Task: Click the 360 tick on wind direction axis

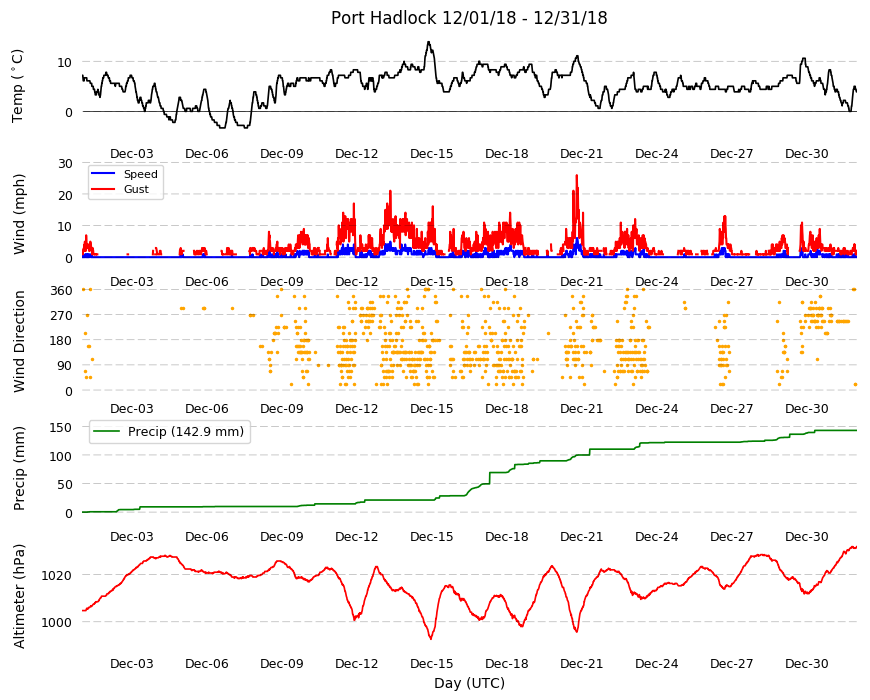Action: (61, 291)
